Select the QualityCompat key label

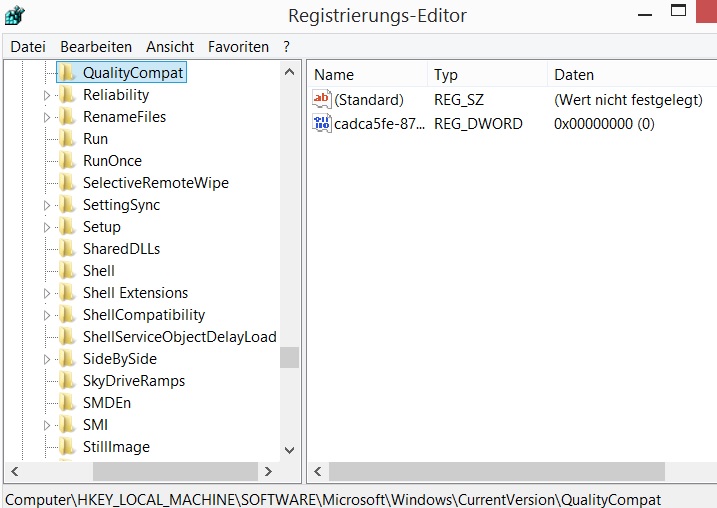[x=133, y=73]
